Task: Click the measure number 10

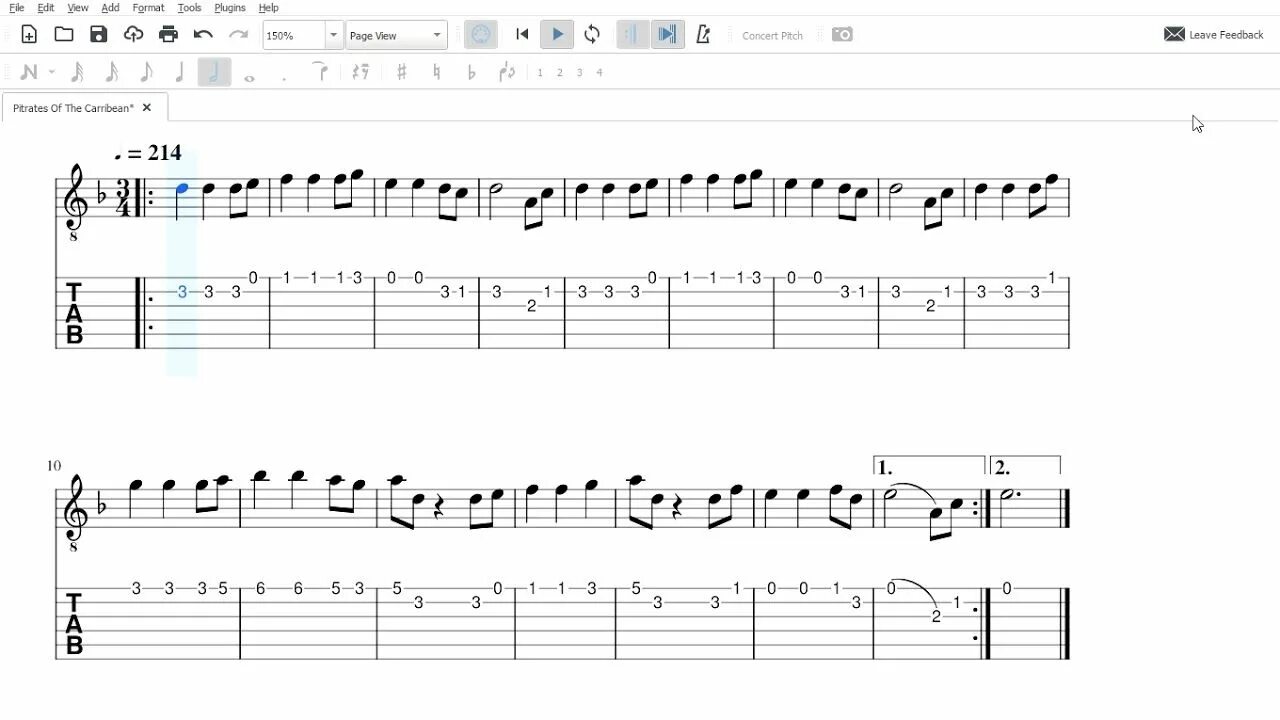Action: (x=54, y=466)
